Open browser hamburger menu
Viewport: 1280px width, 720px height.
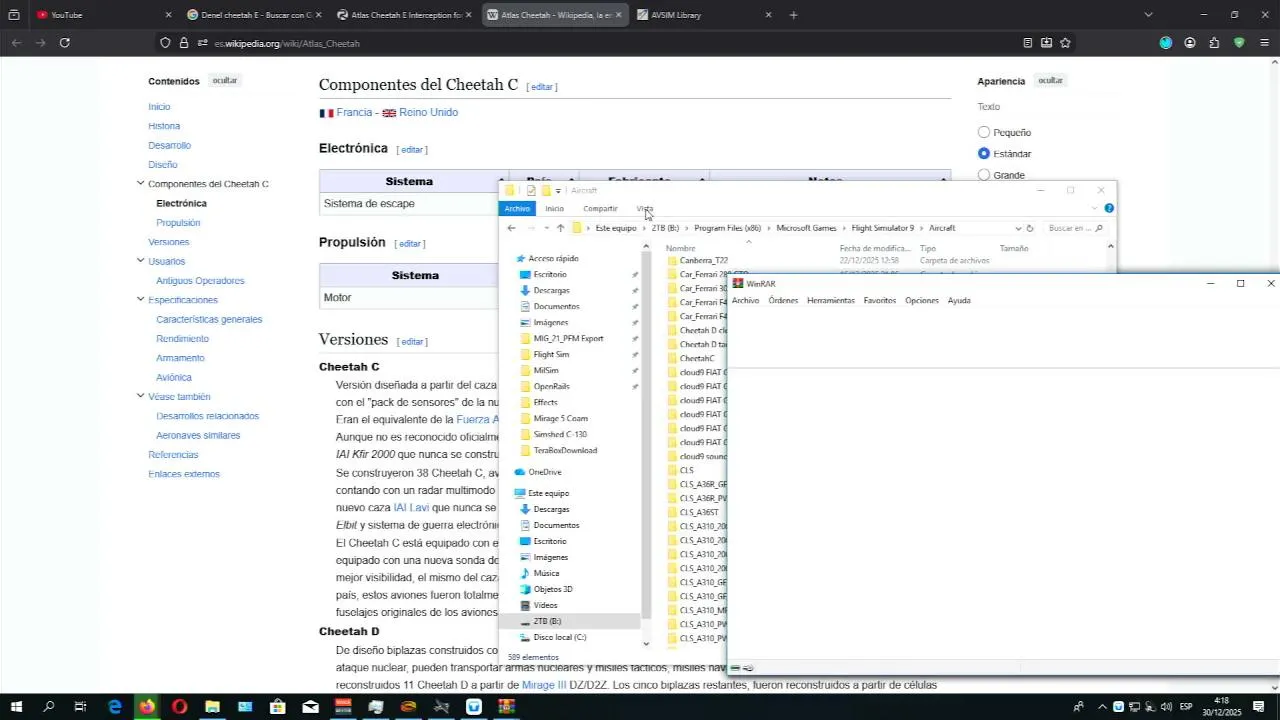pos(1265,43)
